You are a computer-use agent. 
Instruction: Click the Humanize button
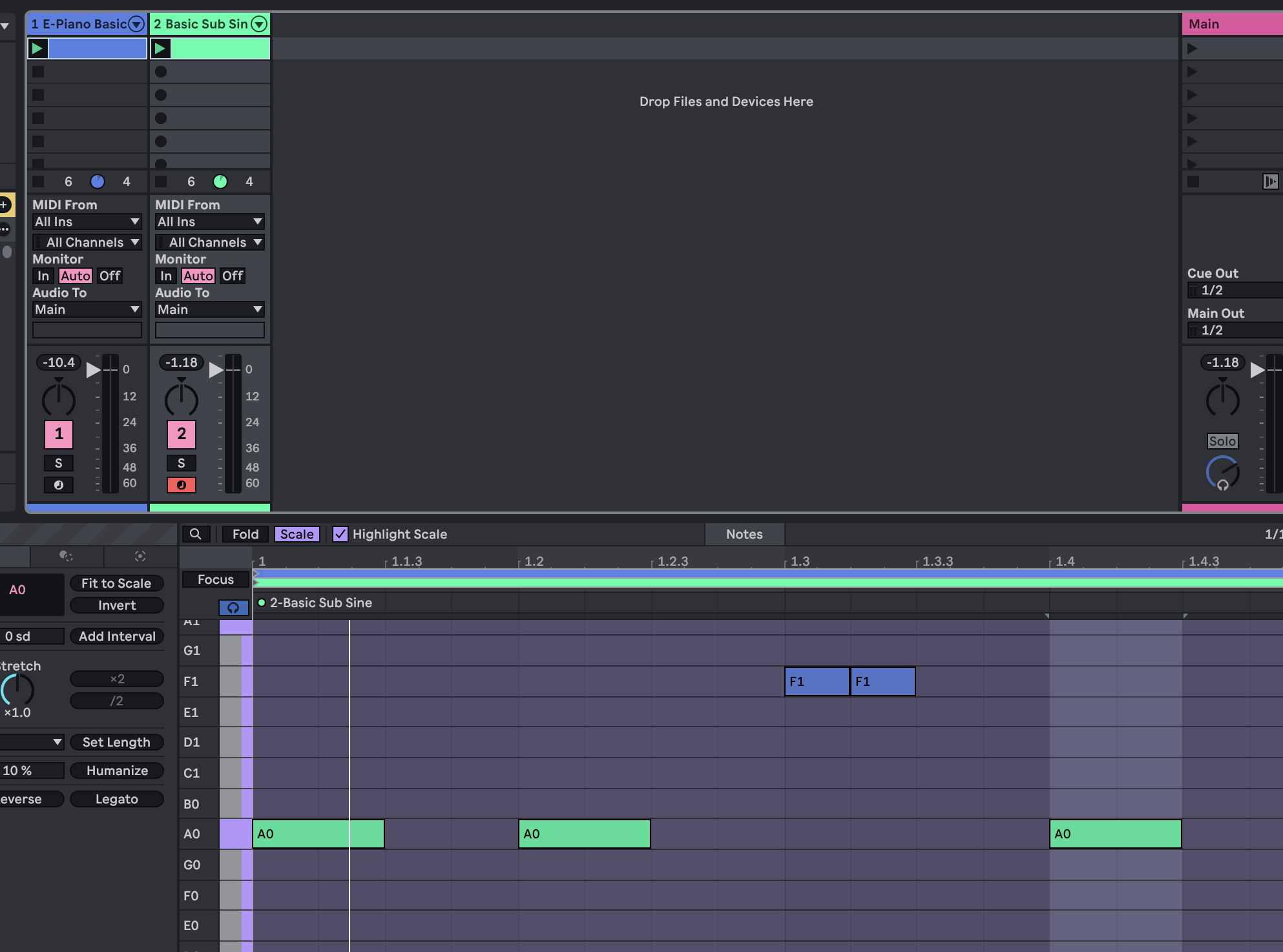117,771
